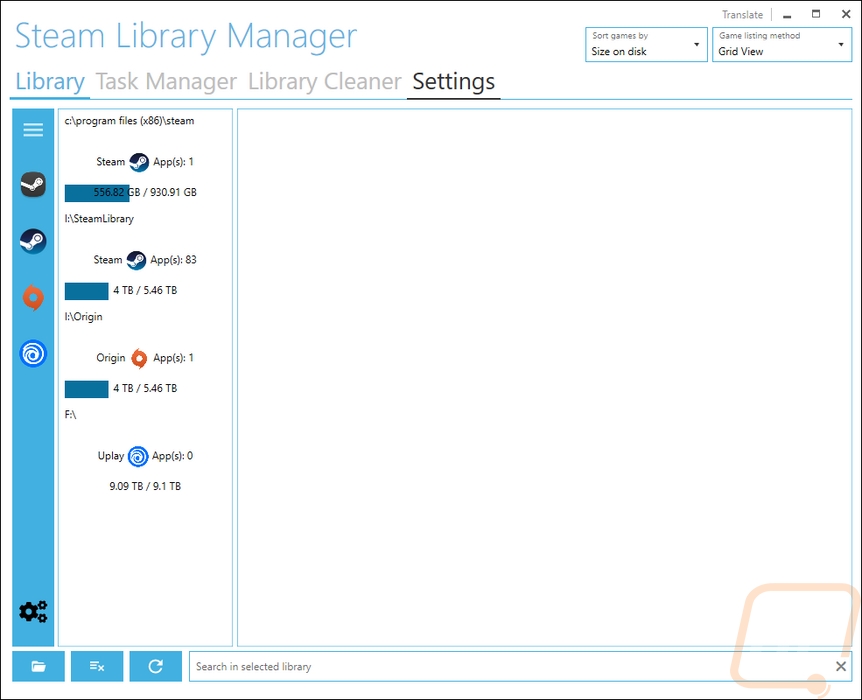862x700 pixels.
Task: Go to the Settings tab
Action: (454, 82)
